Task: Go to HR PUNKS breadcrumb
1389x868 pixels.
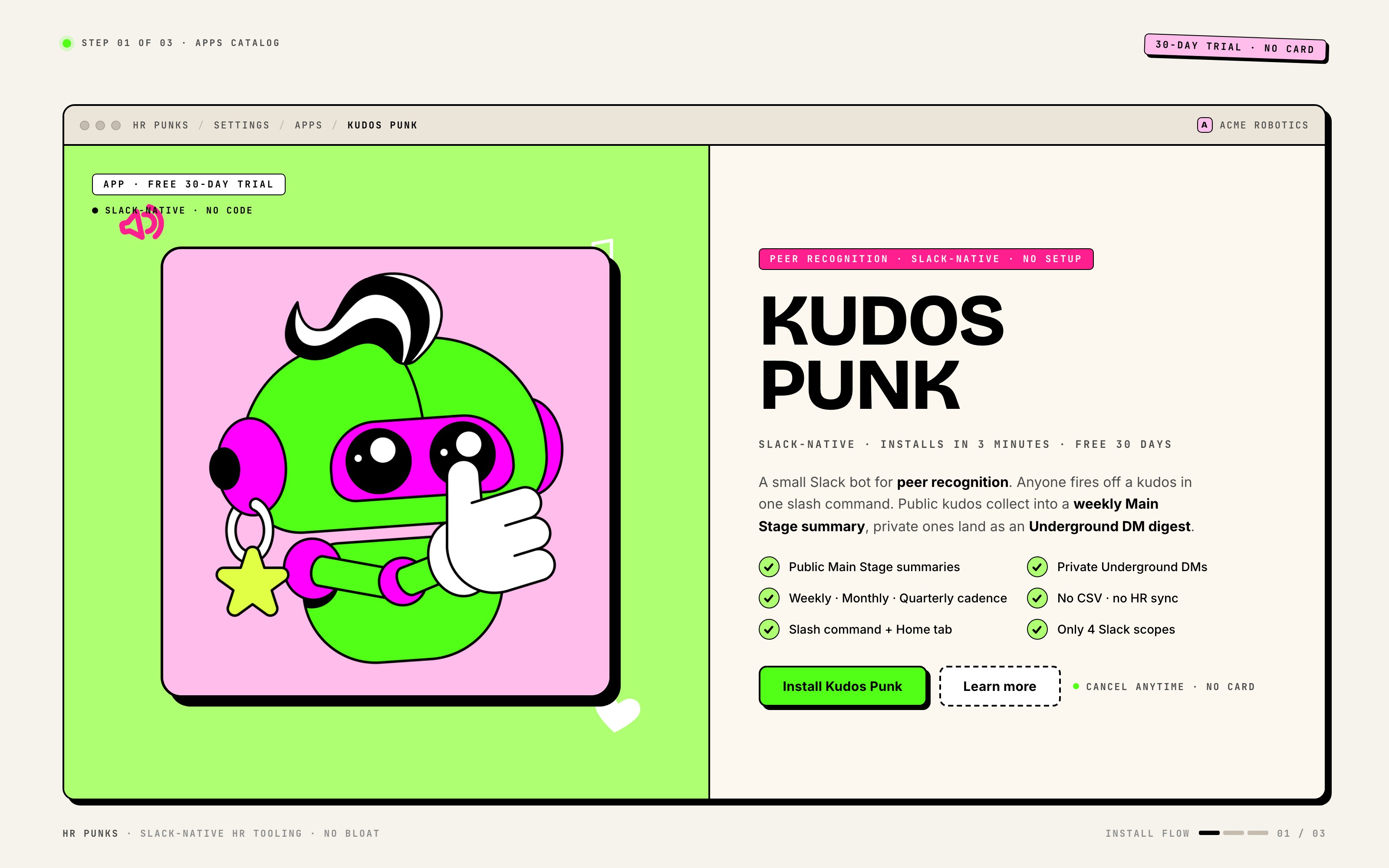Action: [x=161, y=125]
